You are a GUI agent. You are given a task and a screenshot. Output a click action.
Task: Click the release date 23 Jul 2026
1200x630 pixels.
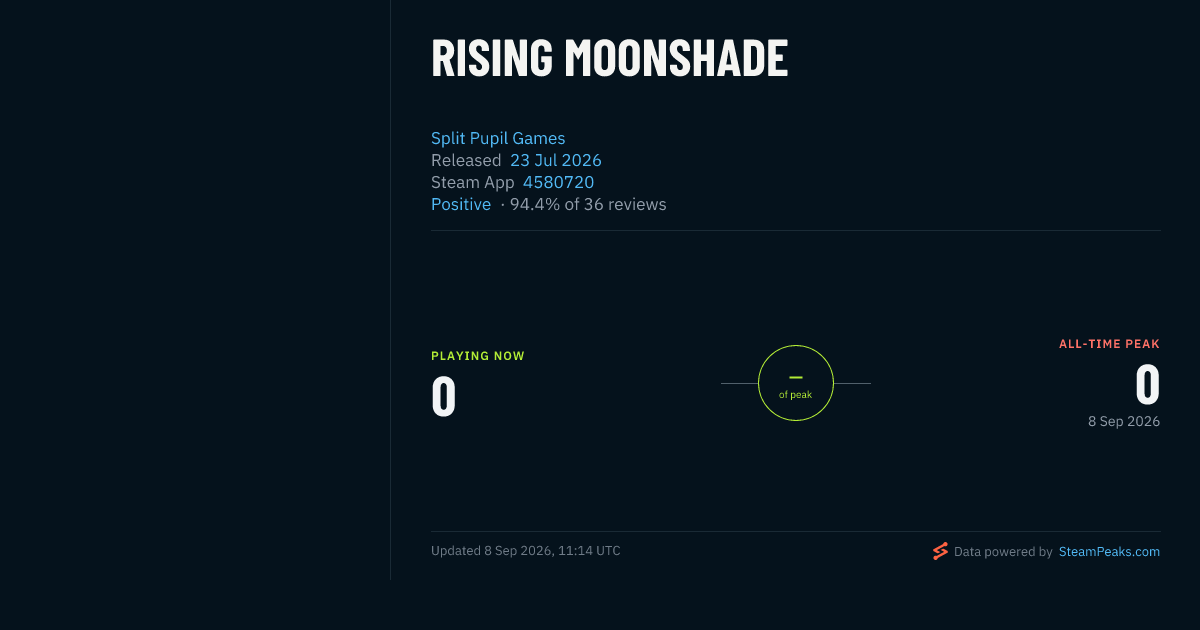556,160
